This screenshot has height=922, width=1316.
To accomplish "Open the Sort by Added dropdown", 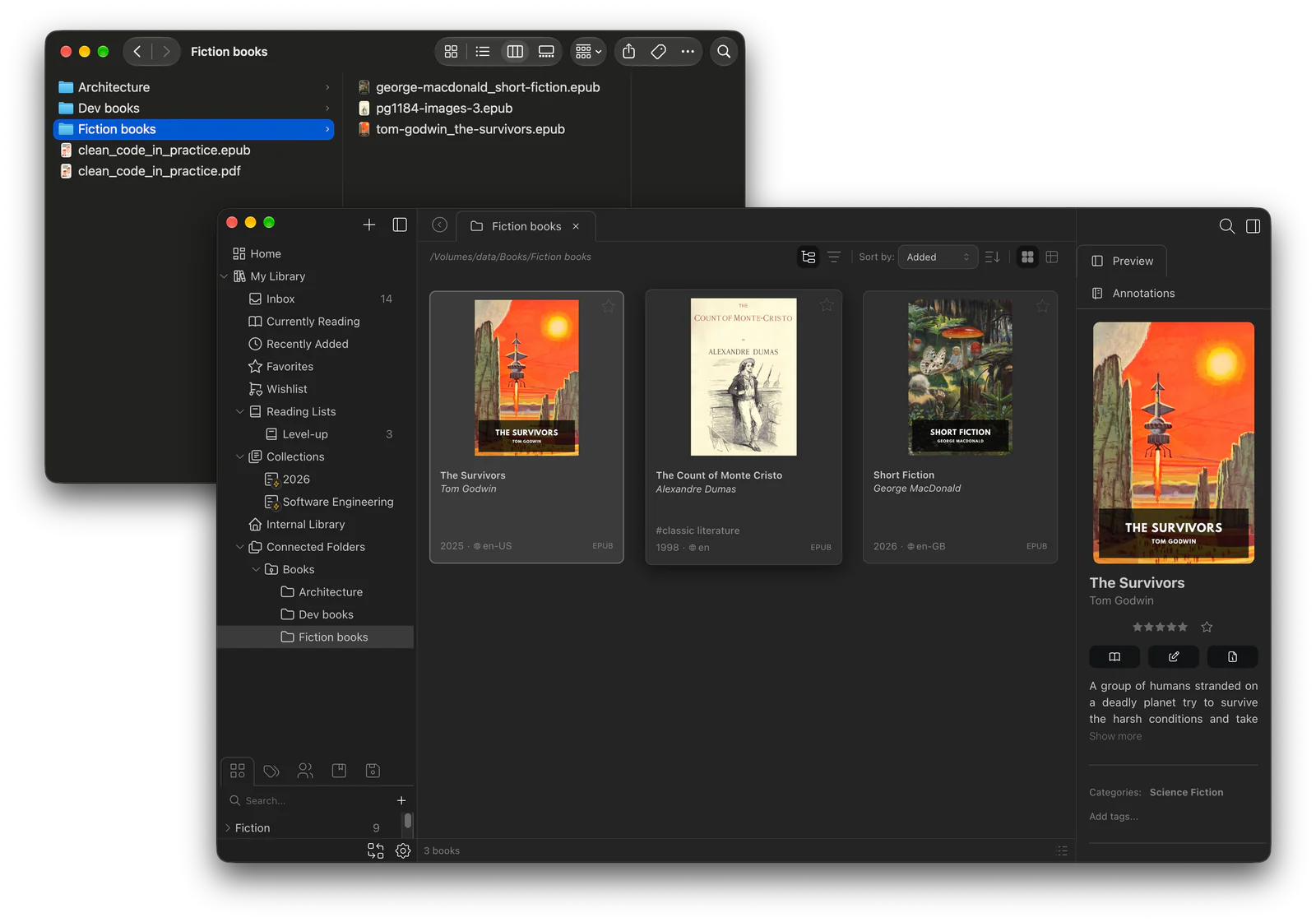I will pyautogui.click(x=938, y=257).
